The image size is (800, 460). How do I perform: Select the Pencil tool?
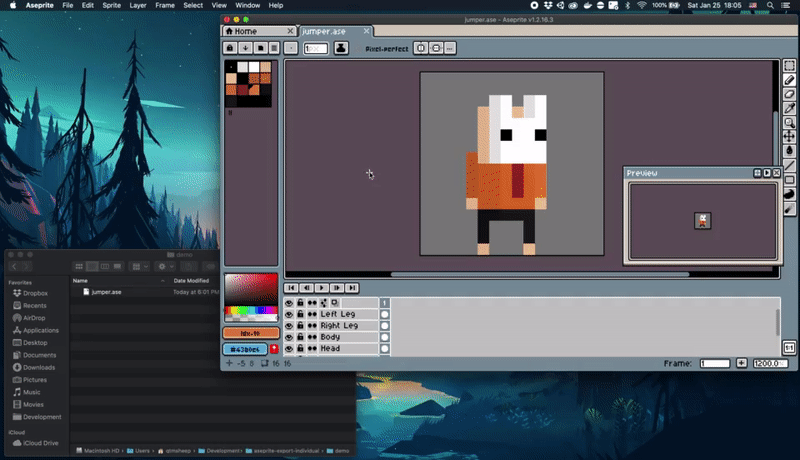click(789, 80)
